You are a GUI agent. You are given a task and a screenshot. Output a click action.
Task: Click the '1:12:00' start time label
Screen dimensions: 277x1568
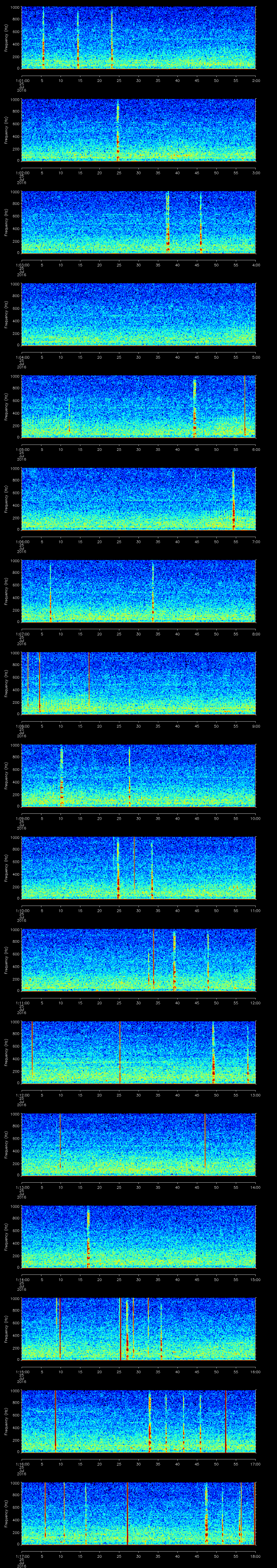(22, 1095)
